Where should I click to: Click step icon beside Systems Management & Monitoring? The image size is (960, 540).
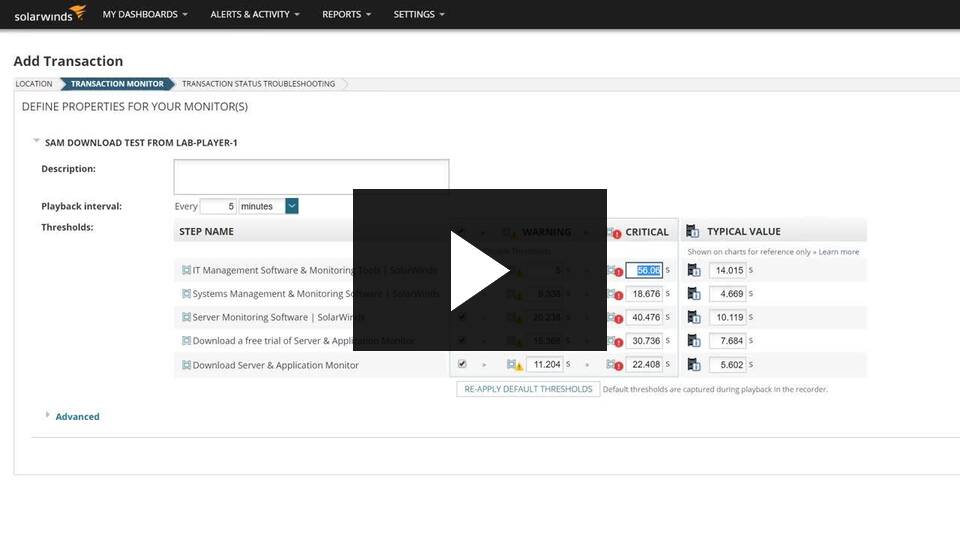tap(186, 294)
